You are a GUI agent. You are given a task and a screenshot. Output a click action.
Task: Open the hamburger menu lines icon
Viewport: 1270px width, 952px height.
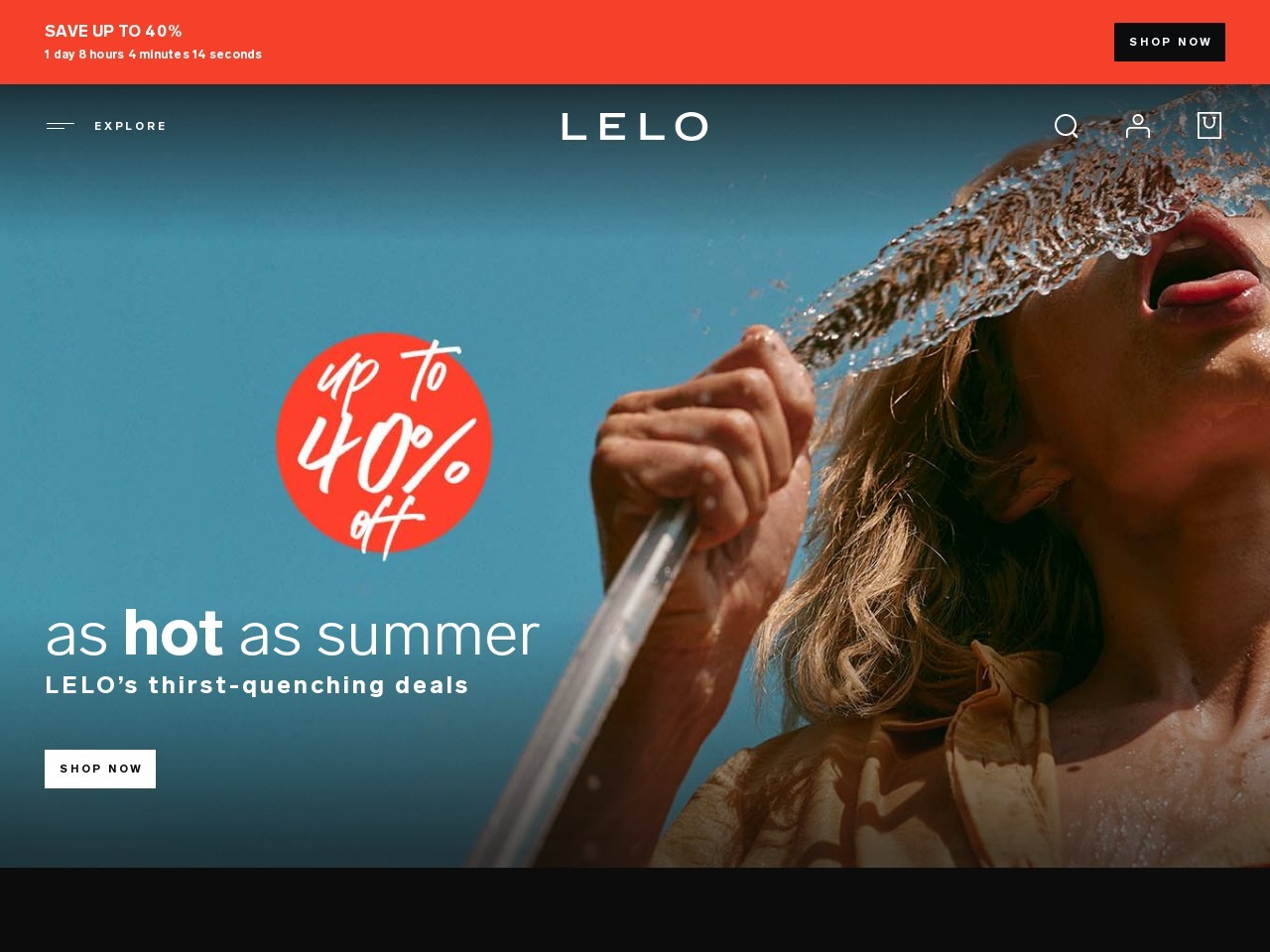[61, 126]
